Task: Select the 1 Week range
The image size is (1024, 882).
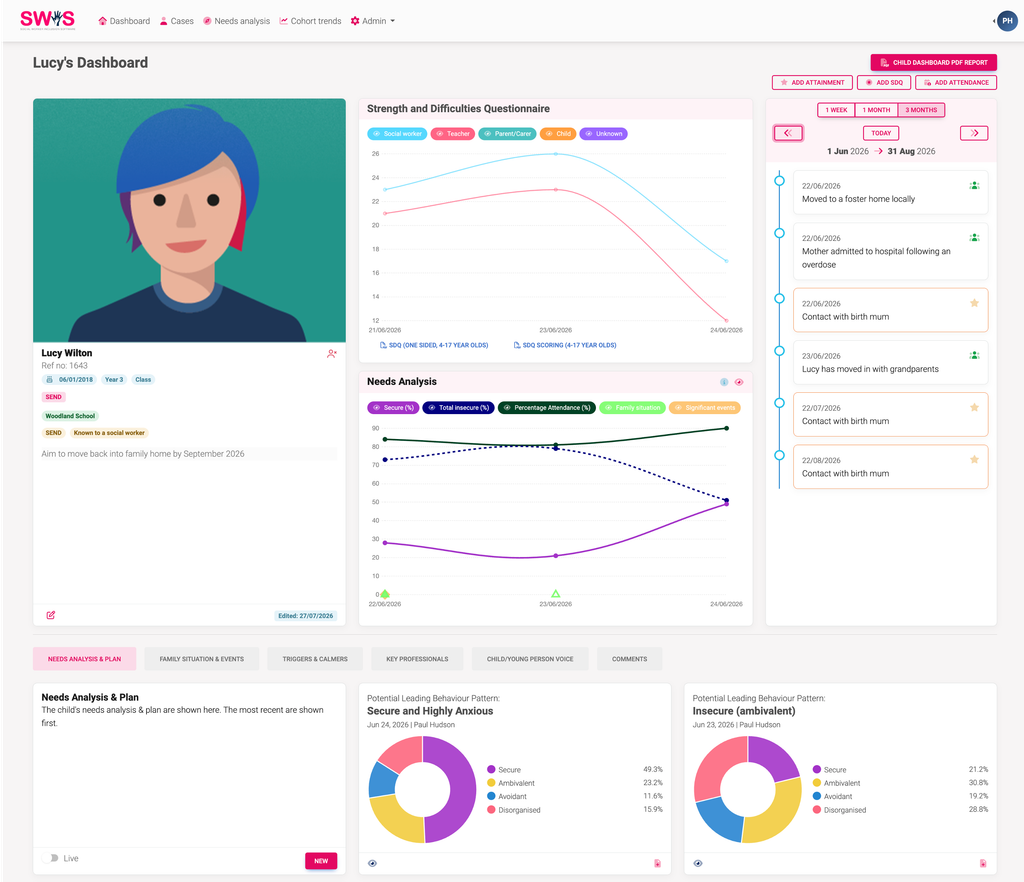Action: pos(837,110)
